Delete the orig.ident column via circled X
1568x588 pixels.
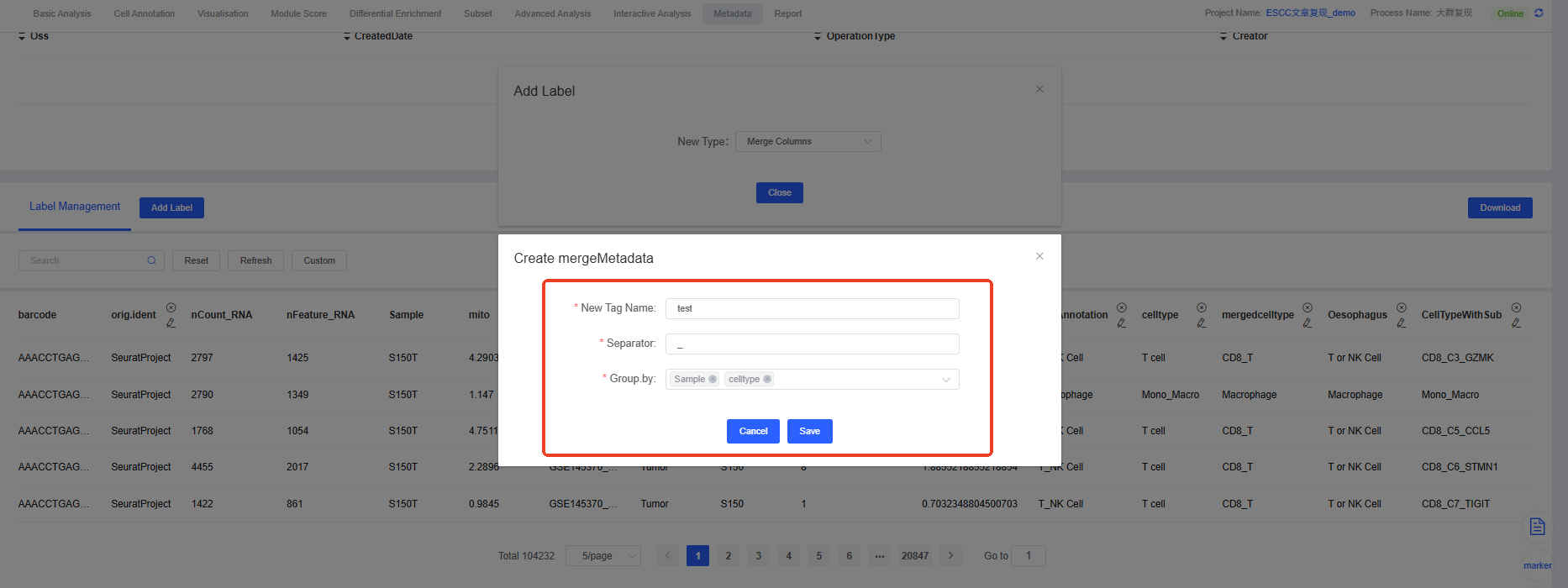[x=171, y=307]
